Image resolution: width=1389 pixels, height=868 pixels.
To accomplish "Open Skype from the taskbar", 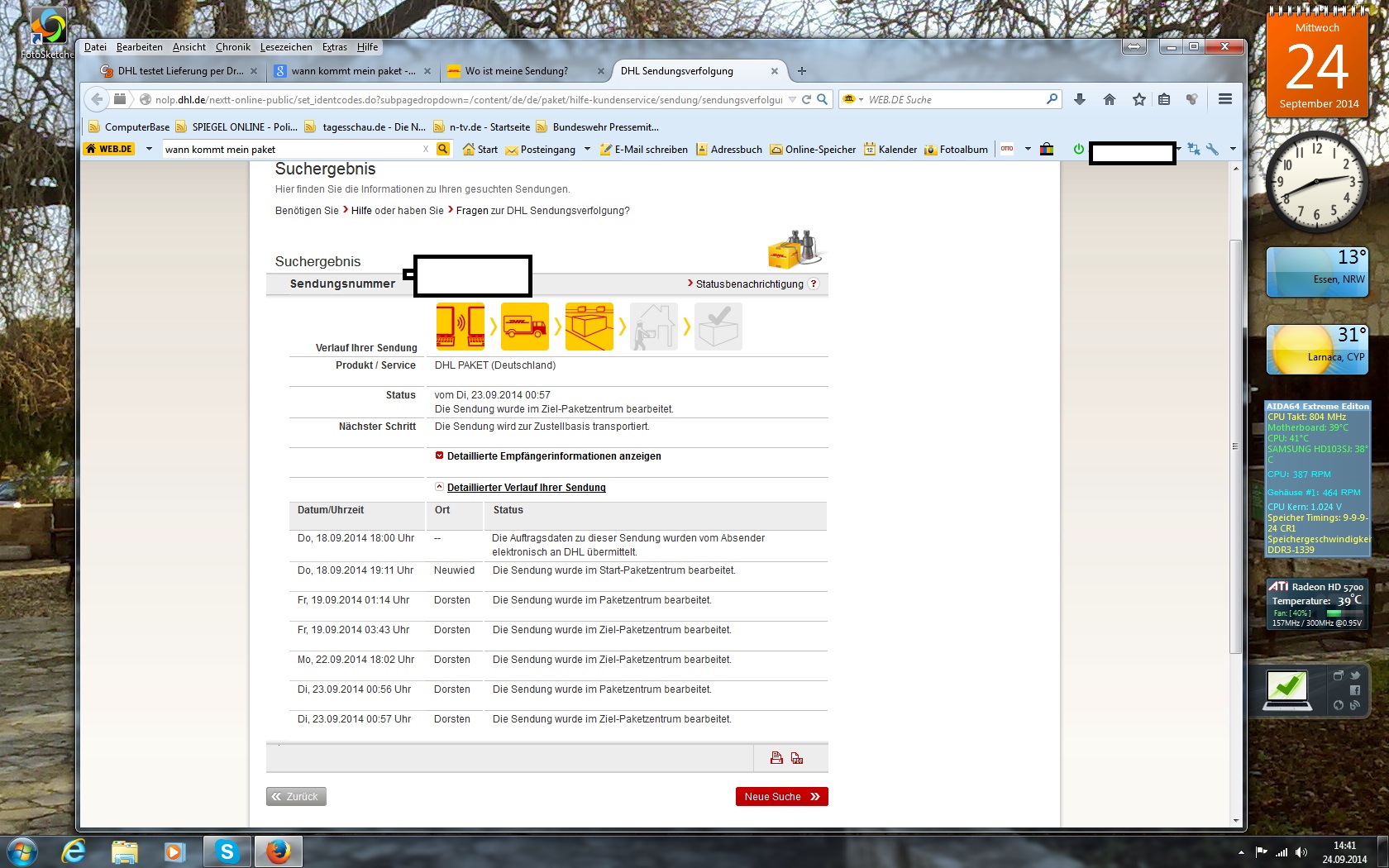I will (227, 851).
